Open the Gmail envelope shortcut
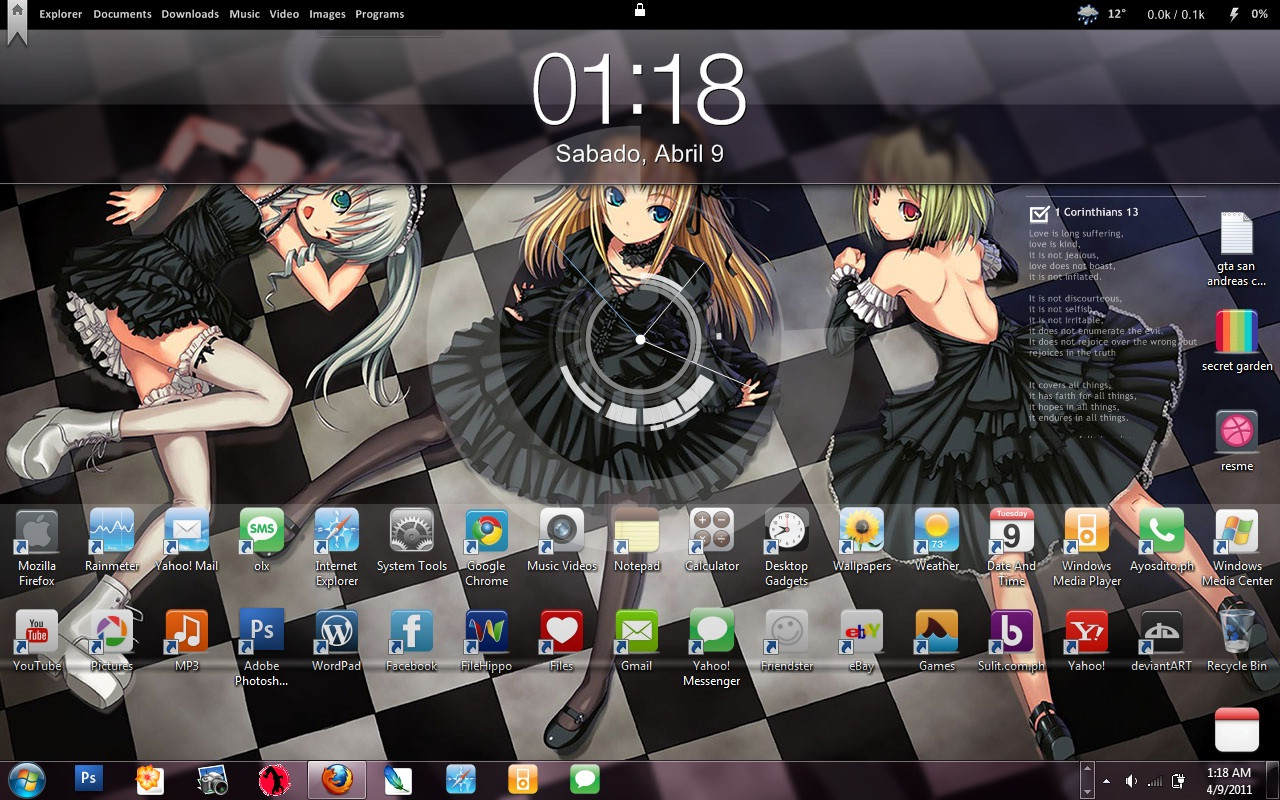Viewport: 1280px width, 800px height. pyautogui.click(x=637, y=631)
